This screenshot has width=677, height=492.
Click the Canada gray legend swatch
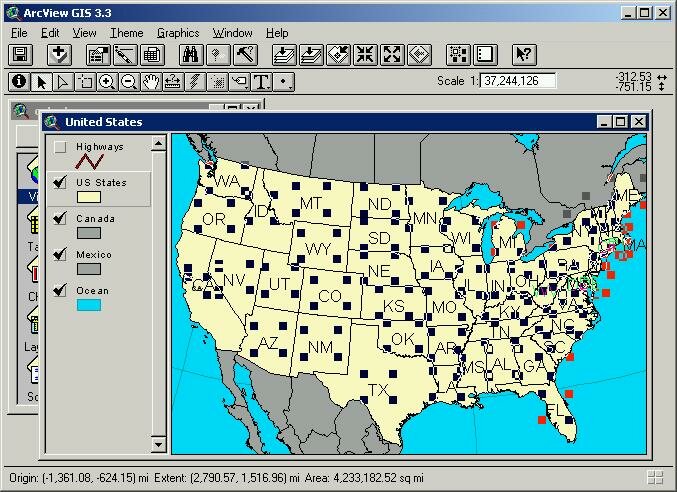point(89,233)
